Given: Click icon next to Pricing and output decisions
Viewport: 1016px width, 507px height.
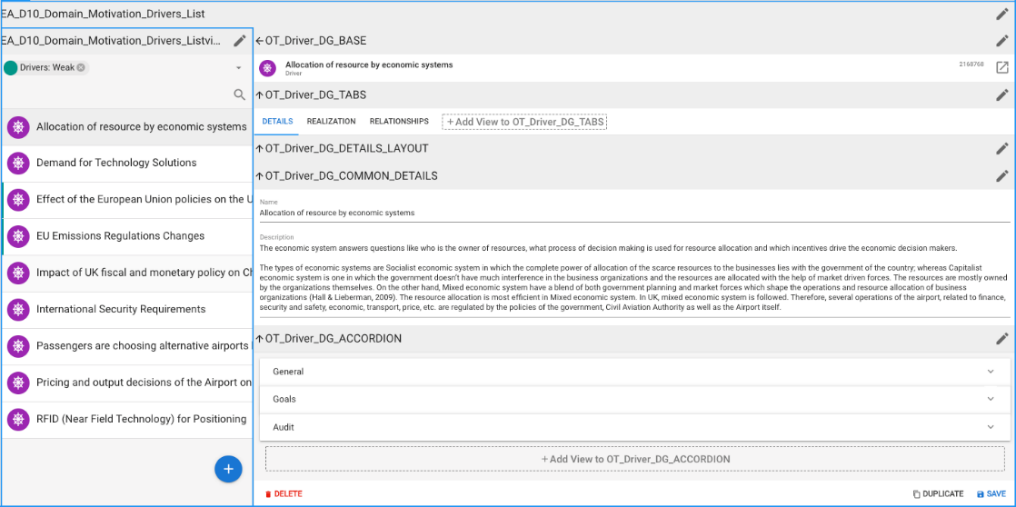Looking at the screenshot, I should pyautogui.click(x=18, y=383).
